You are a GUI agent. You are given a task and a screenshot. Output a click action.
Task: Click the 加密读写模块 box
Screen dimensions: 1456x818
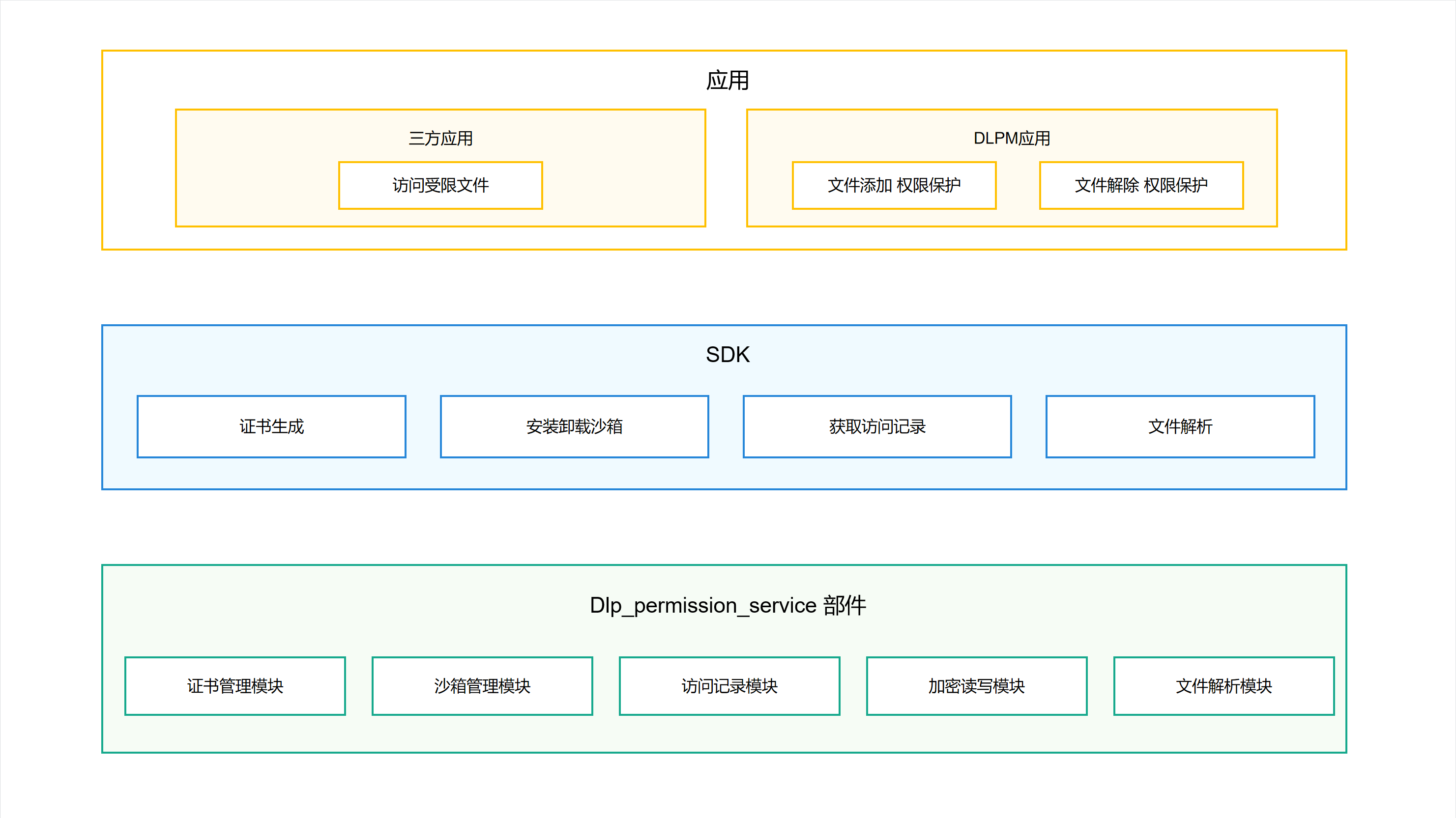976,686
